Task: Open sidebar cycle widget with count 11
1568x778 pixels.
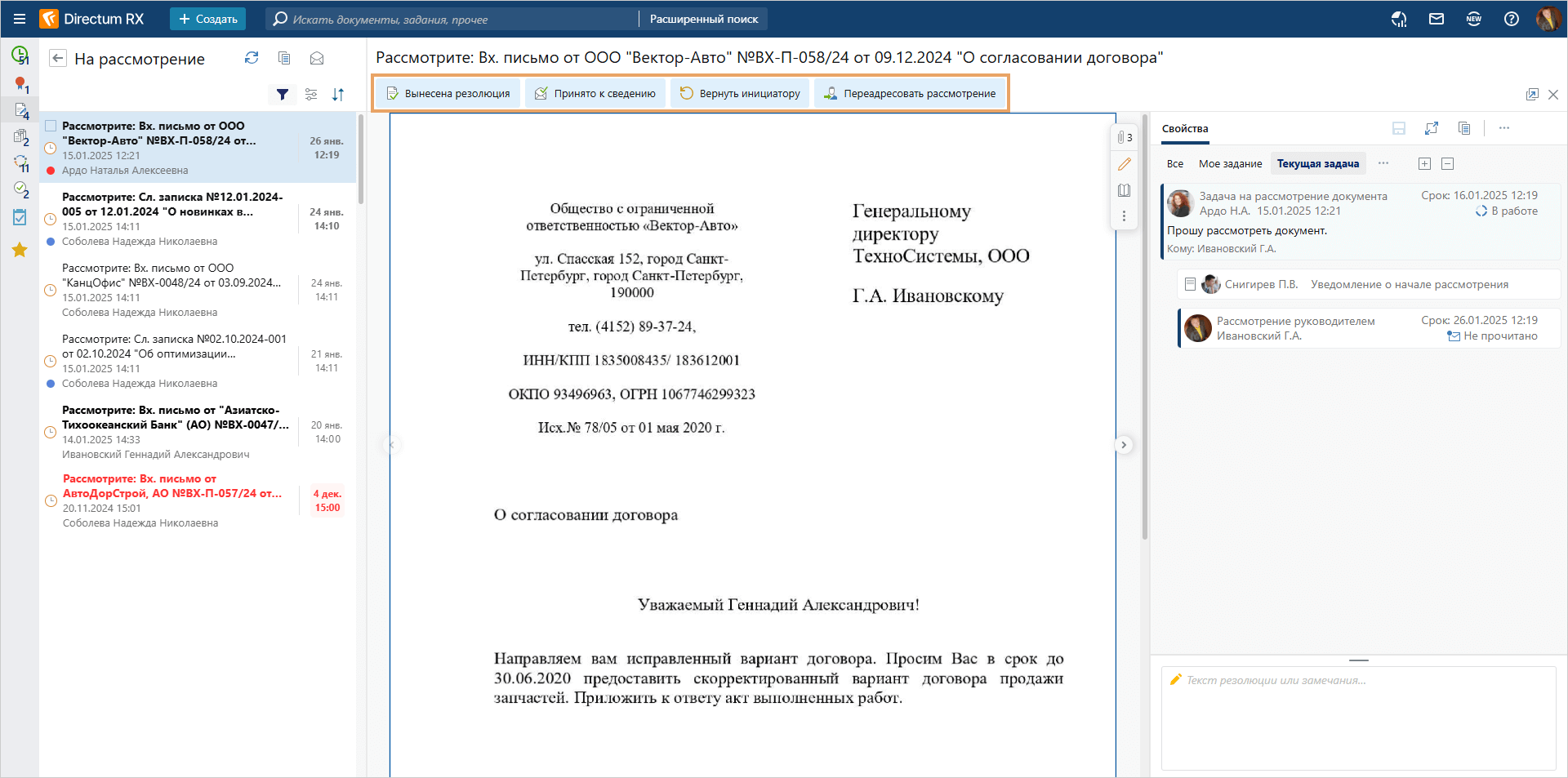Action: [x=20, y=163]
